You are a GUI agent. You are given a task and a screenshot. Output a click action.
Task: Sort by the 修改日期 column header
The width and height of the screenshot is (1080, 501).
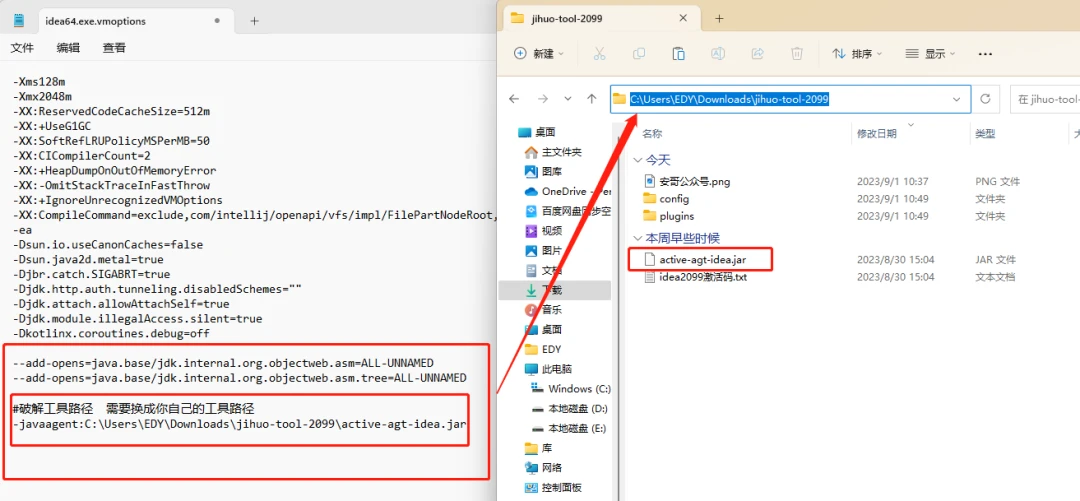coord(877,134)
